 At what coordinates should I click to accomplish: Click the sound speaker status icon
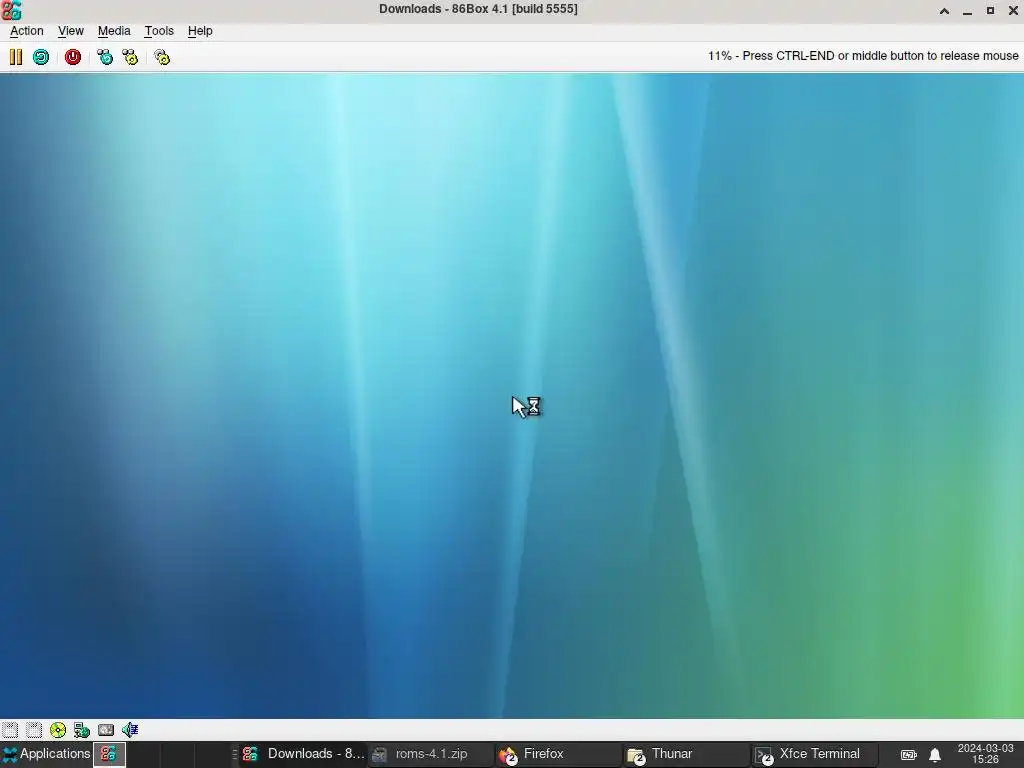pyautogui.click(x=129, y=729)
